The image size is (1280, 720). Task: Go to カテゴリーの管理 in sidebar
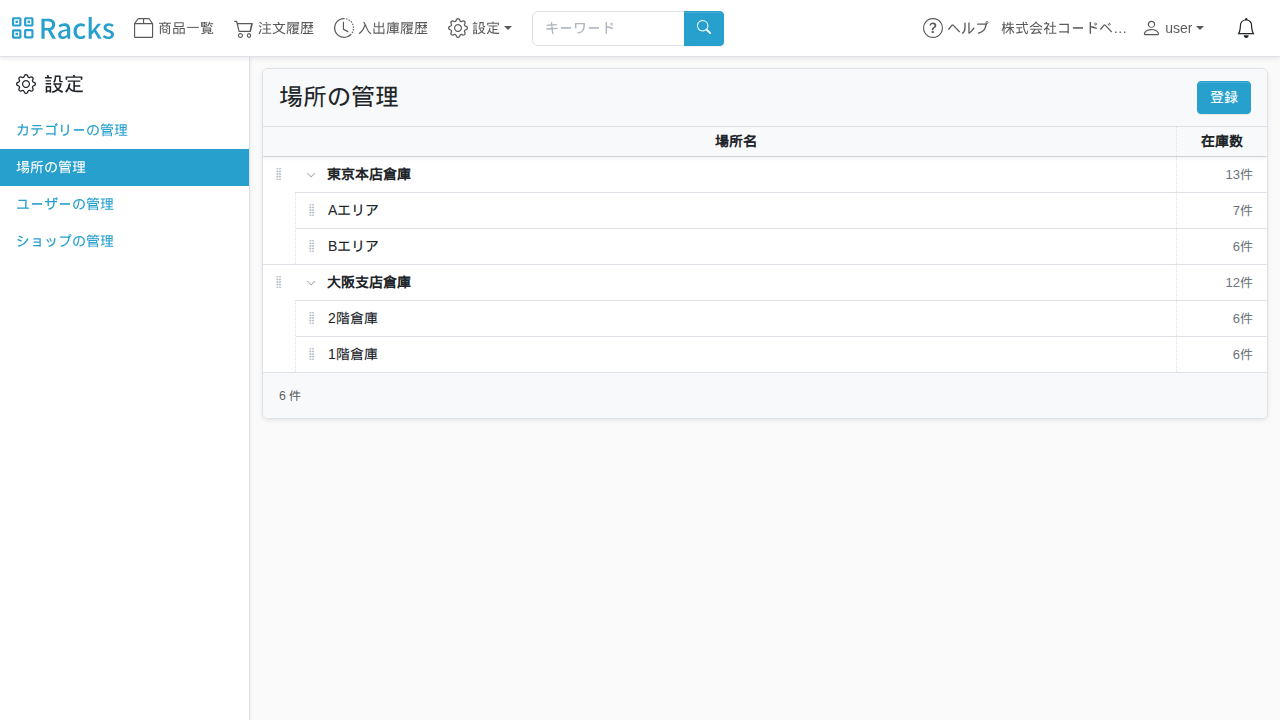pos(72,130)
